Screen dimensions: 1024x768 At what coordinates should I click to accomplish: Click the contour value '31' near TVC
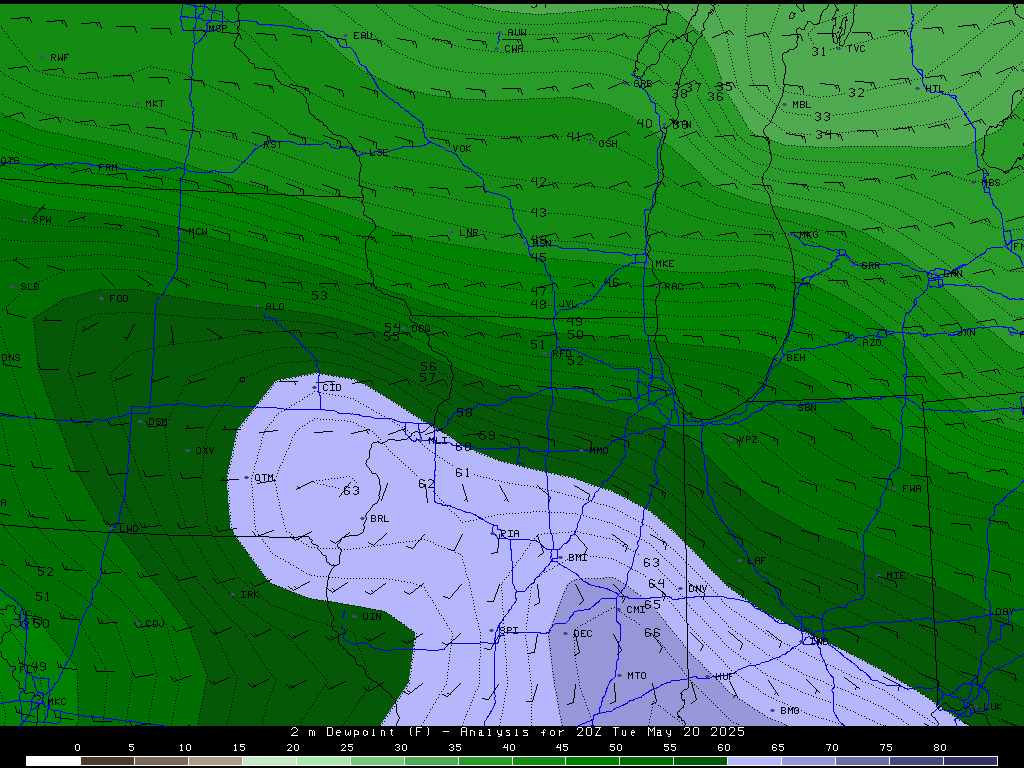(818, 52)
